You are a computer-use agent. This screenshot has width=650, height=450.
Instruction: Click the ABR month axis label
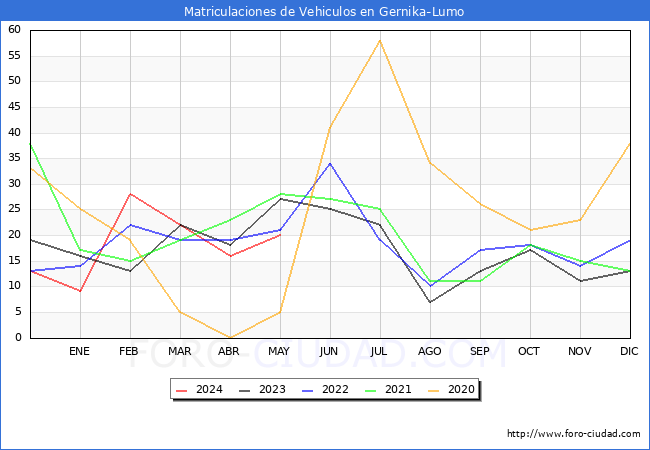pos(229,351)
